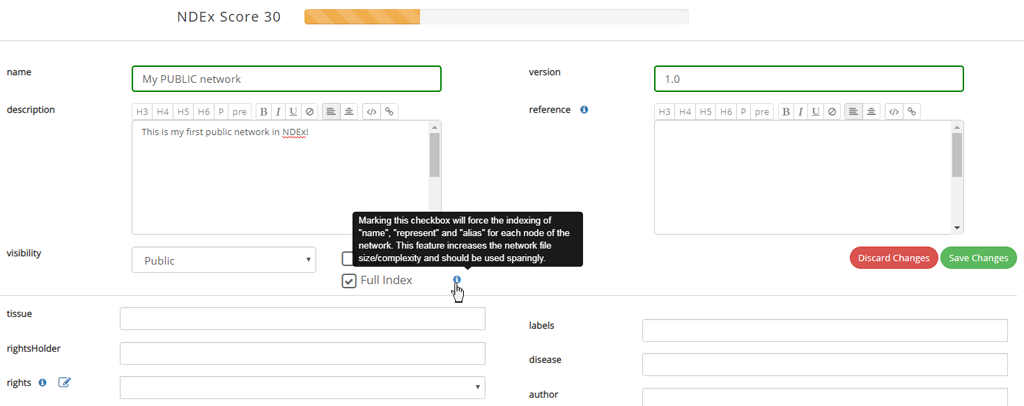
Task: Focus the labels input field
Action: coord(825,330)
